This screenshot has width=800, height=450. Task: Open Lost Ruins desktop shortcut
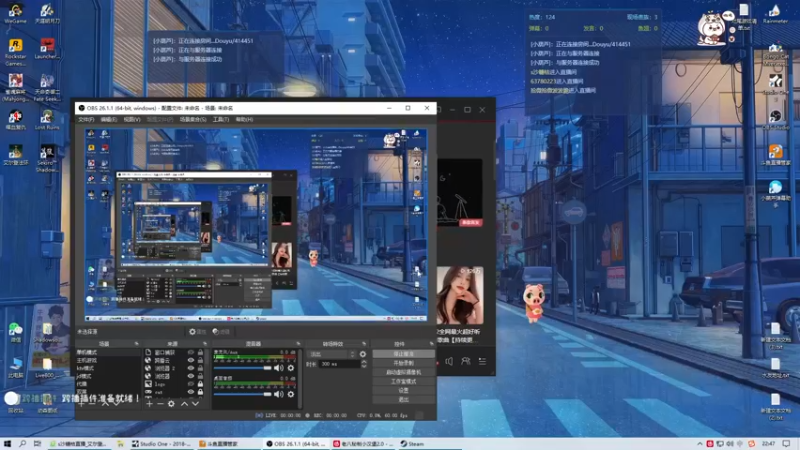[x=47, y=120]
